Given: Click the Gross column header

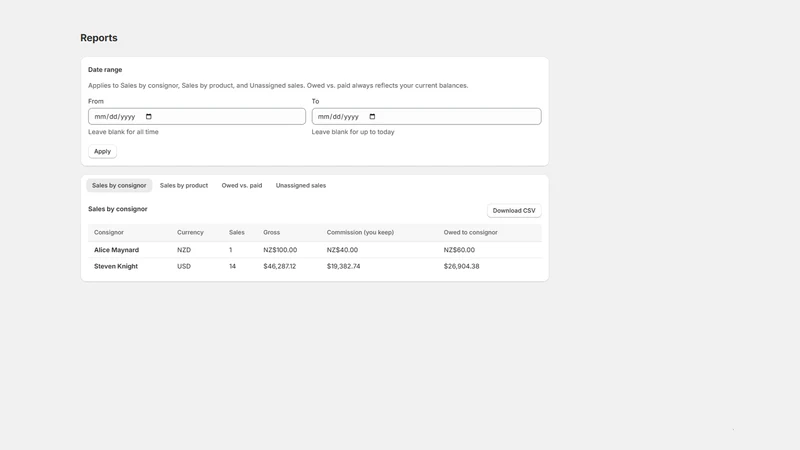Looking at the screenshot, I should pyautogui.click(x=271, y=232).
